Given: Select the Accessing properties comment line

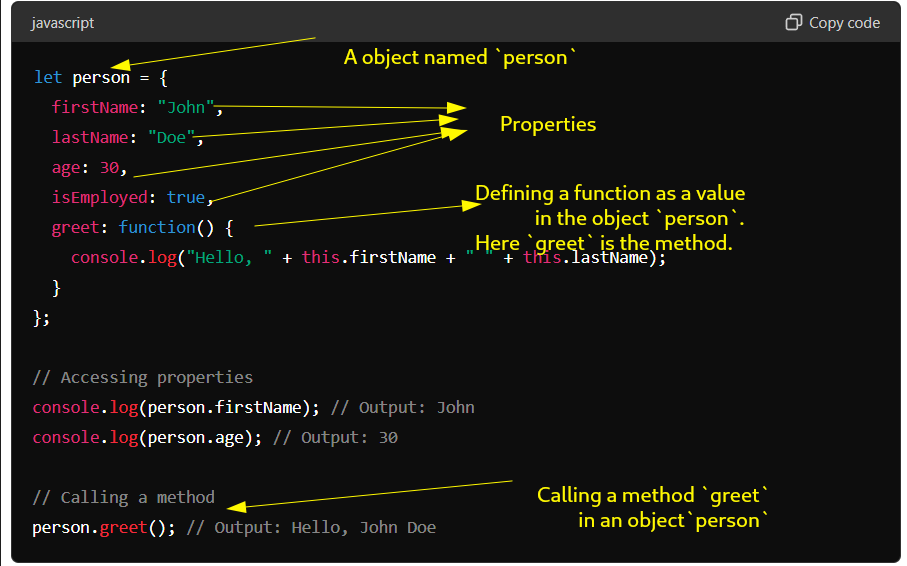Looking at the screenshot, I should tap(142, 377).
